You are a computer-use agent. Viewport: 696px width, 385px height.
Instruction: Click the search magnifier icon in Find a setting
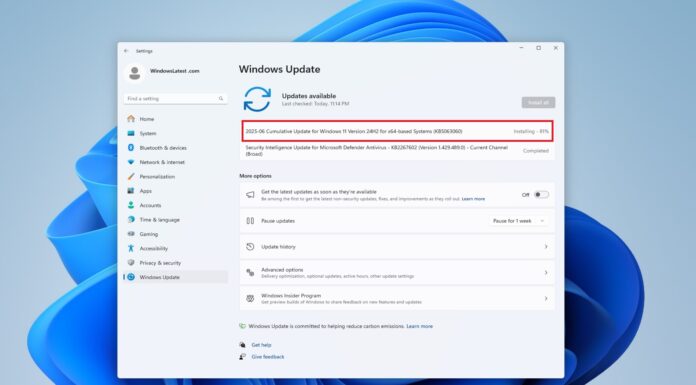click(x=221, y=99)
